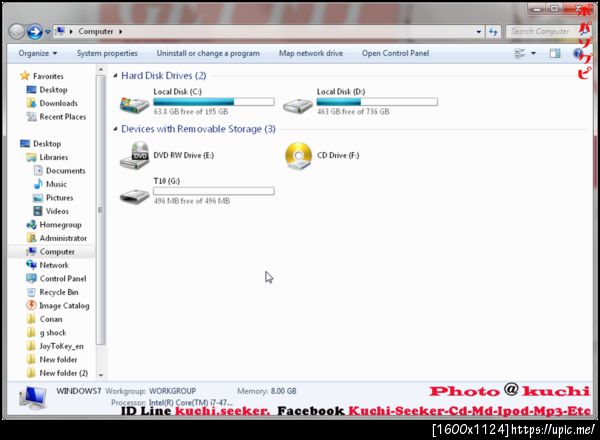The image size is (600, 440).
Task: Open the Documents library
Action: [x=59, y=171]
